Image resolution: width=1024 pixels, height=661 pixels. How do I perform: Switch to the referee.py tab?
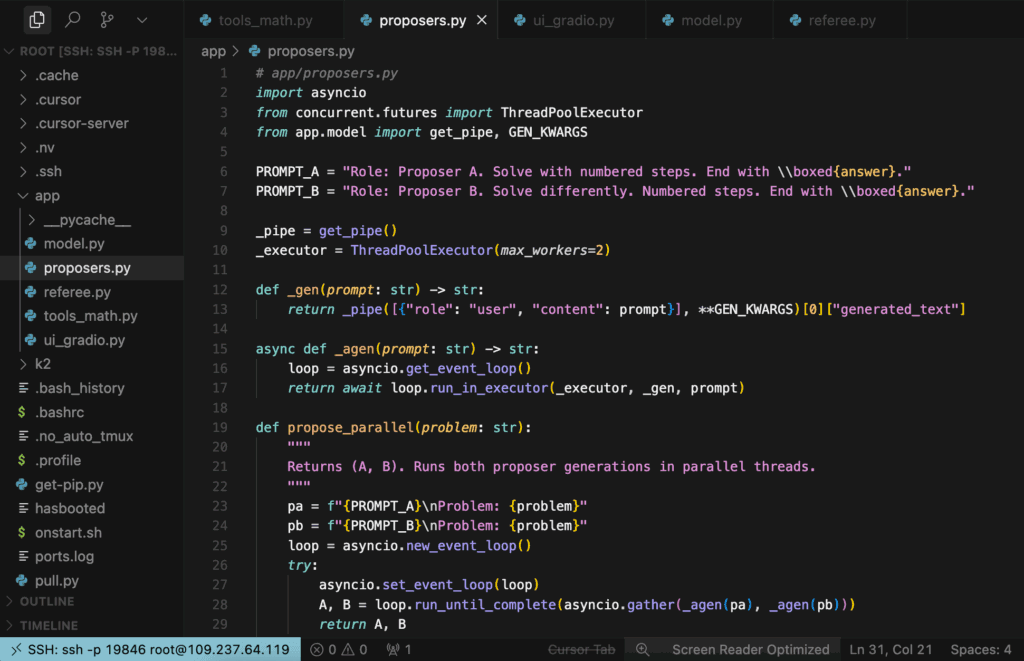tap(841, 20)
